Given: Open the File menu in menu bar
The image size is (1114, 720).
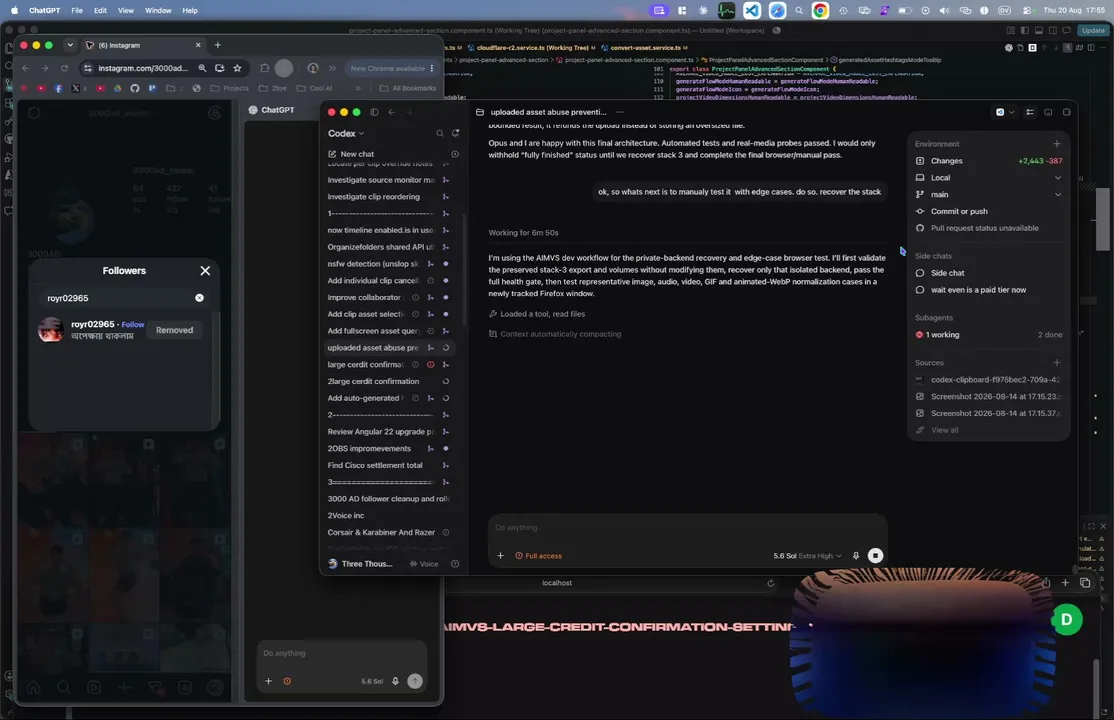Looking at the screenshot, I should point(77,11).
